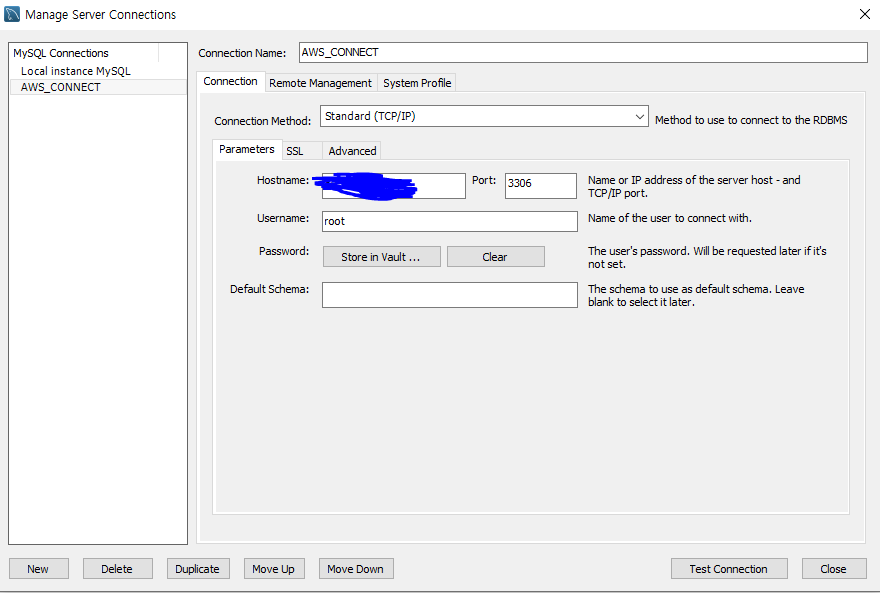This screenshot has height=593, width=880.
Task: Clear the stored password
Action: 496,256
